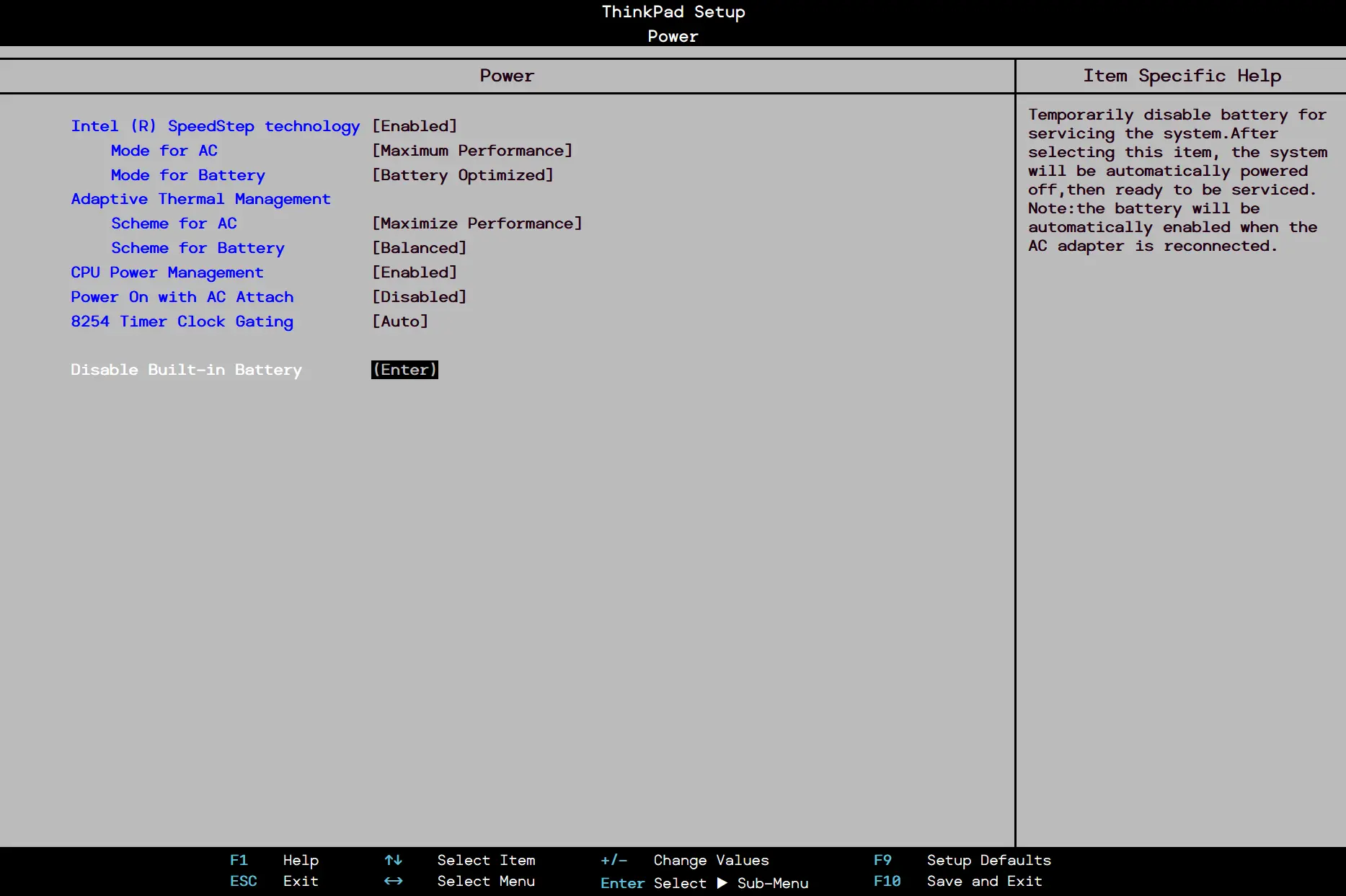Screen dimensions: 1346x896
Task: Select CPU Power Management item
Action: tap(167, 272)
